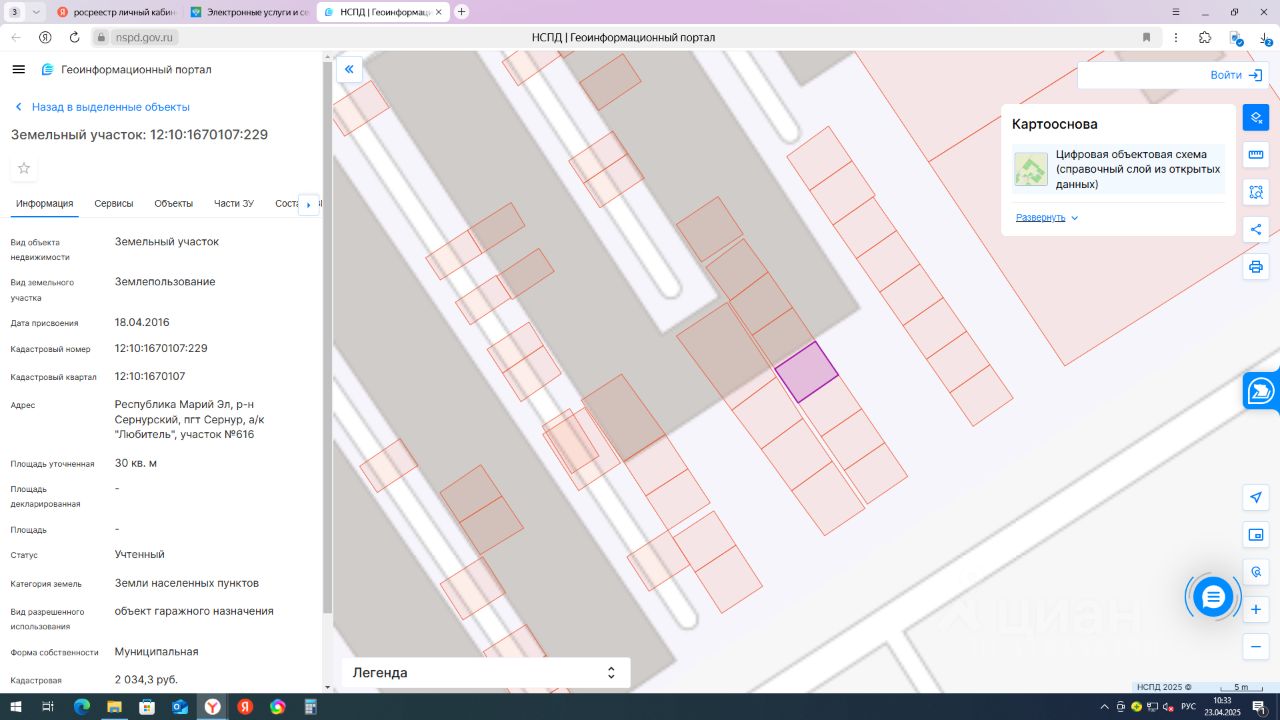Open the browser main settings menu
This screenshot has height=720, width=1280.
1175,12
